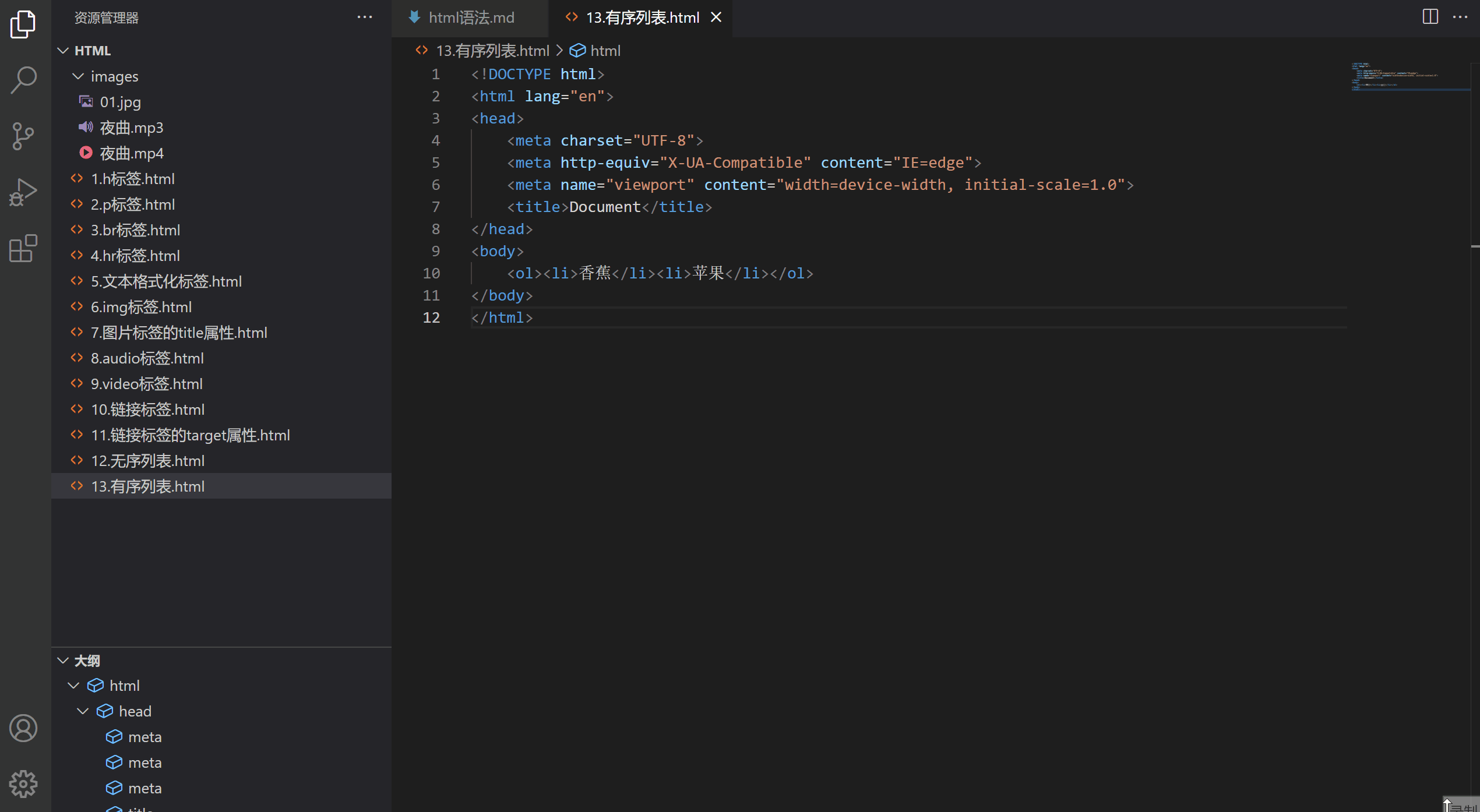1480x812 pixels.
Task: Click the Accounts sidebar icon
Action: coord(24,728)
